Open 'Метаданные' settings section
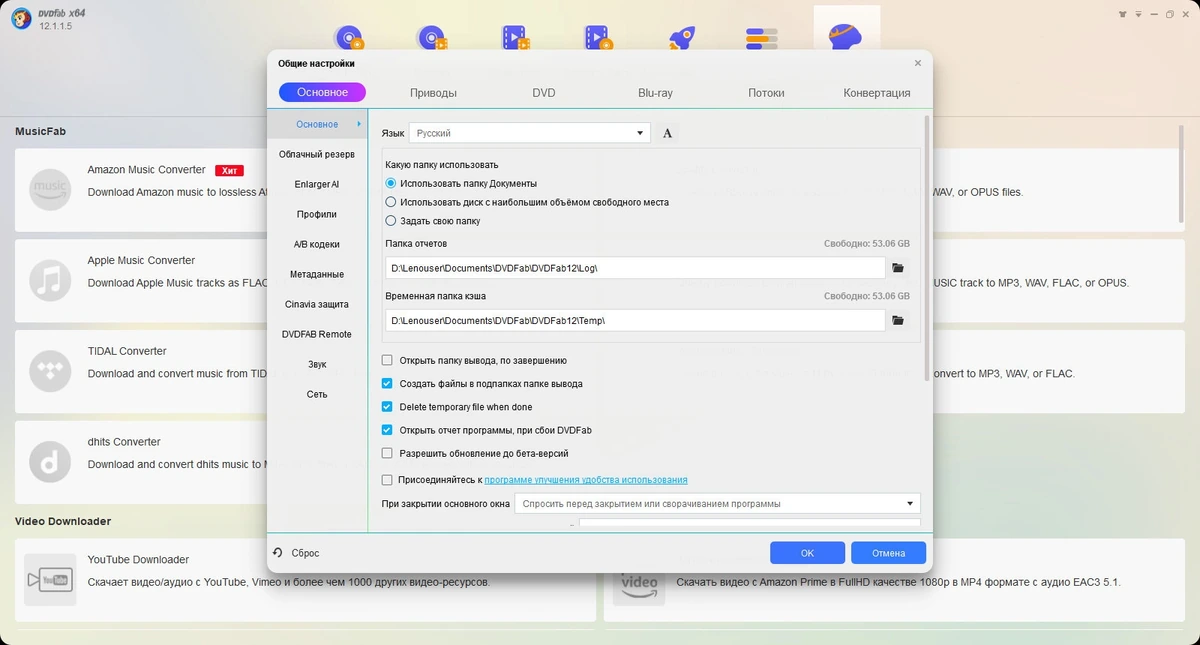This screenshot has height=645, width=1200. click(317, 274)
